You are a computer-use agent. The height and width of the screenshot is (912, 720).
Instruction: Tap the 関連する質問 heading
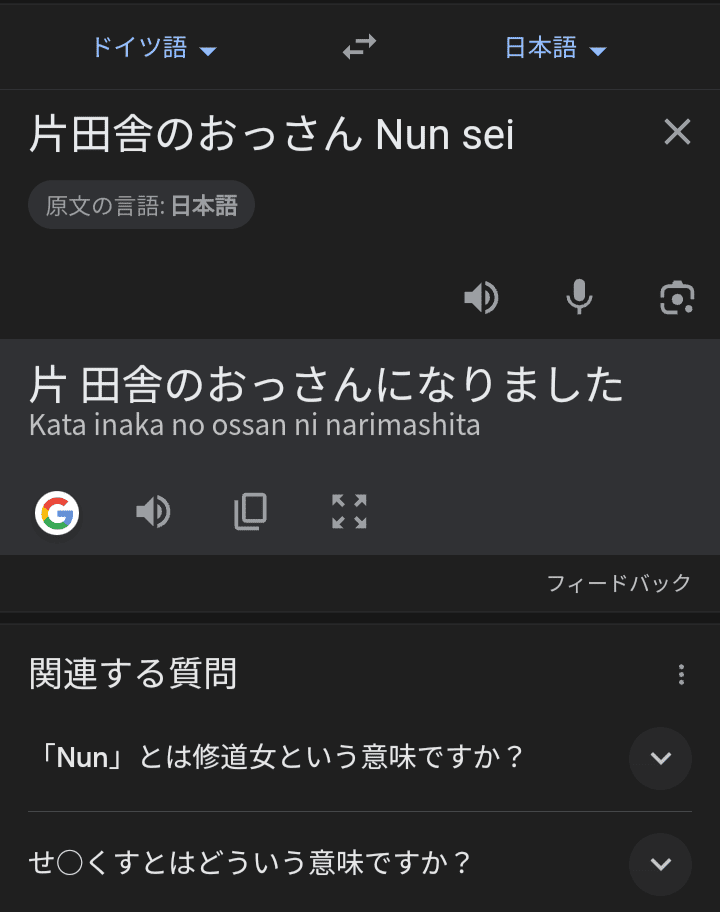133,674
